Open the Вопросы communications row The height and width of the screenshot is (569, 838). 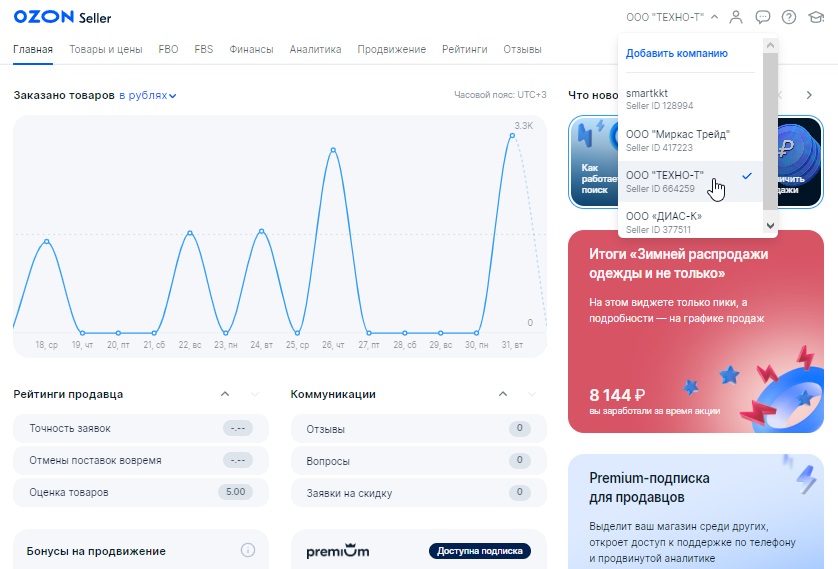click(418, 461)
